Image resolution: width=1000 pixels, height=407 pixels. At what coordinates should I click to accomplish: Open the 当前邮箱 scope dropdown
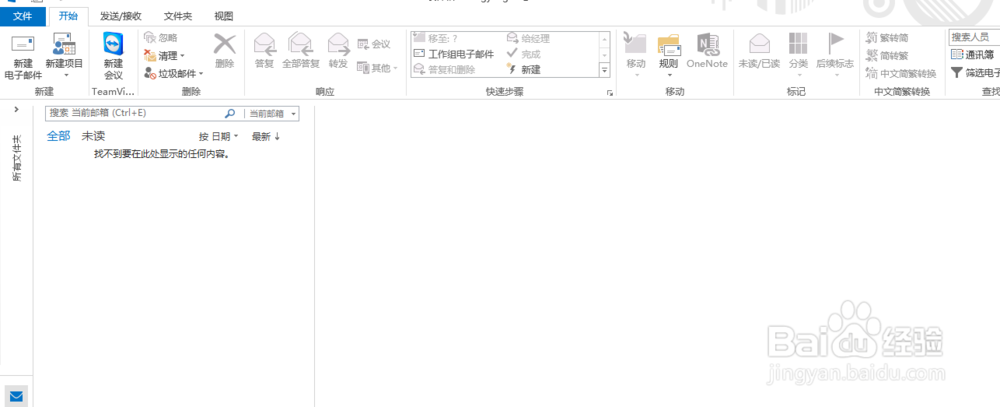click(272, 114)
